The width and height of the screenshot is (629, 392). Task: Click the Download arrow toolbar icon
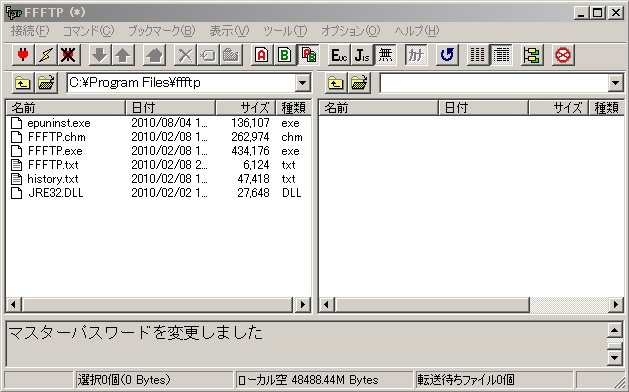click(x=100, y=55)
